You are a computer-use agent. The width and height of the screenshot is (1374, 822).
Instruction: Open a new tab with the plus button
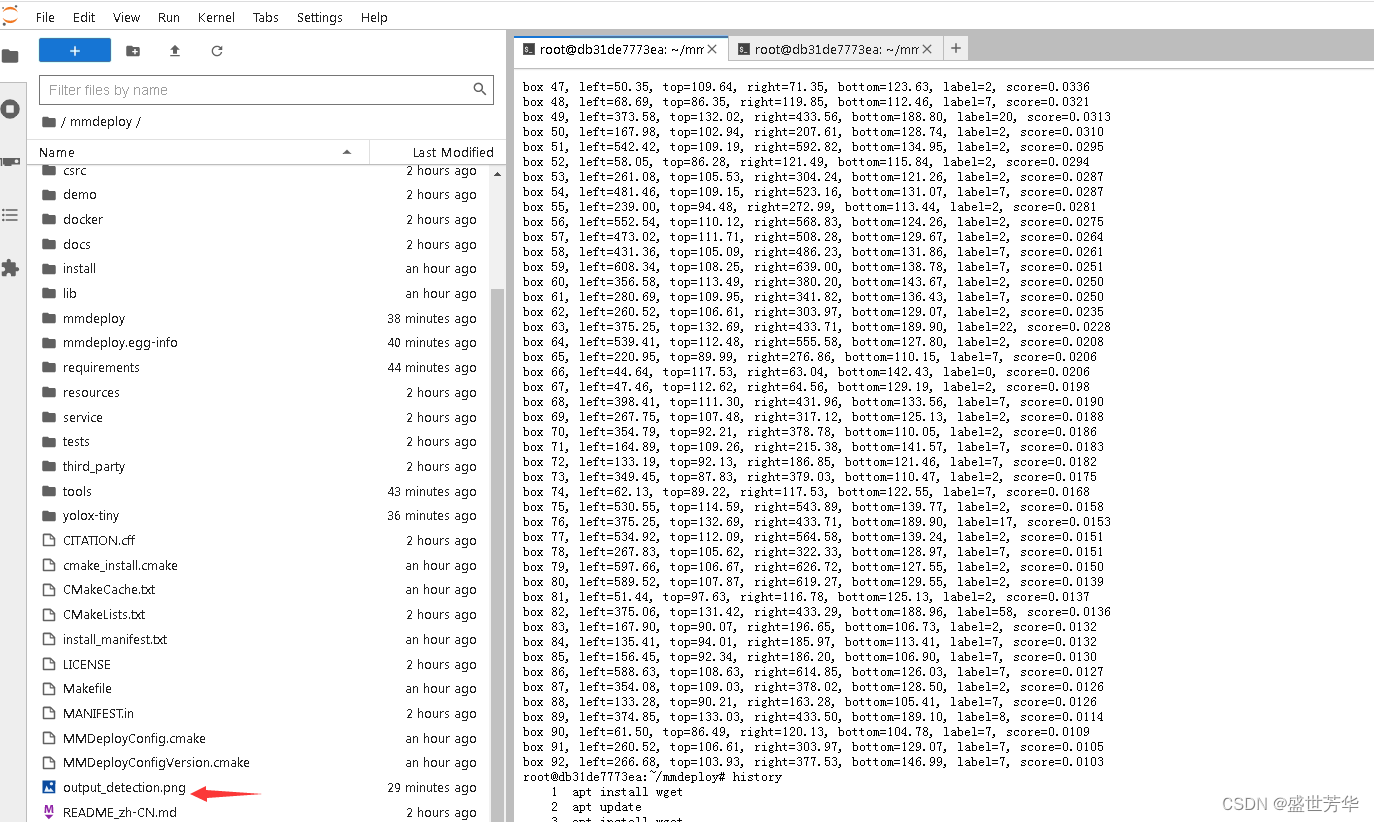tap(956, 47)
